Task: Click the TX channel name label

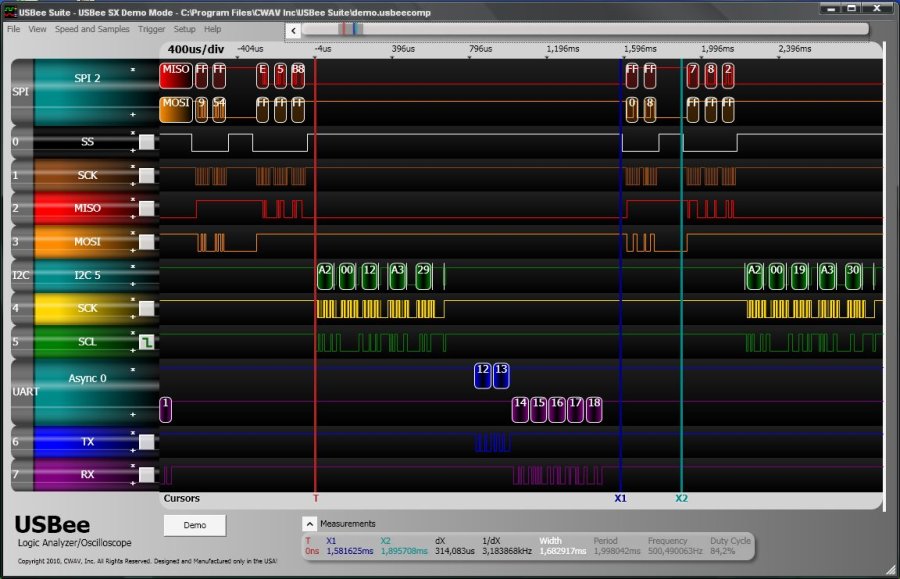Action: pos(87,442)
